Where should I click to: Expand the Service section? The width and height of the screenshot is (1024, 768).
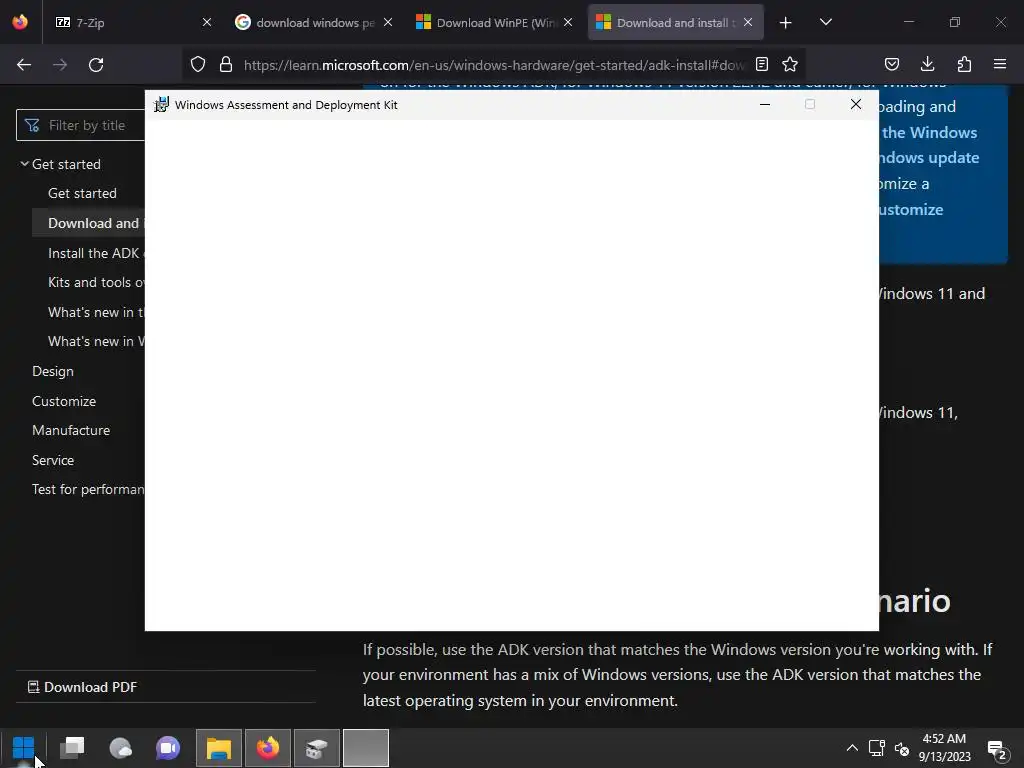tap(53, 460)
